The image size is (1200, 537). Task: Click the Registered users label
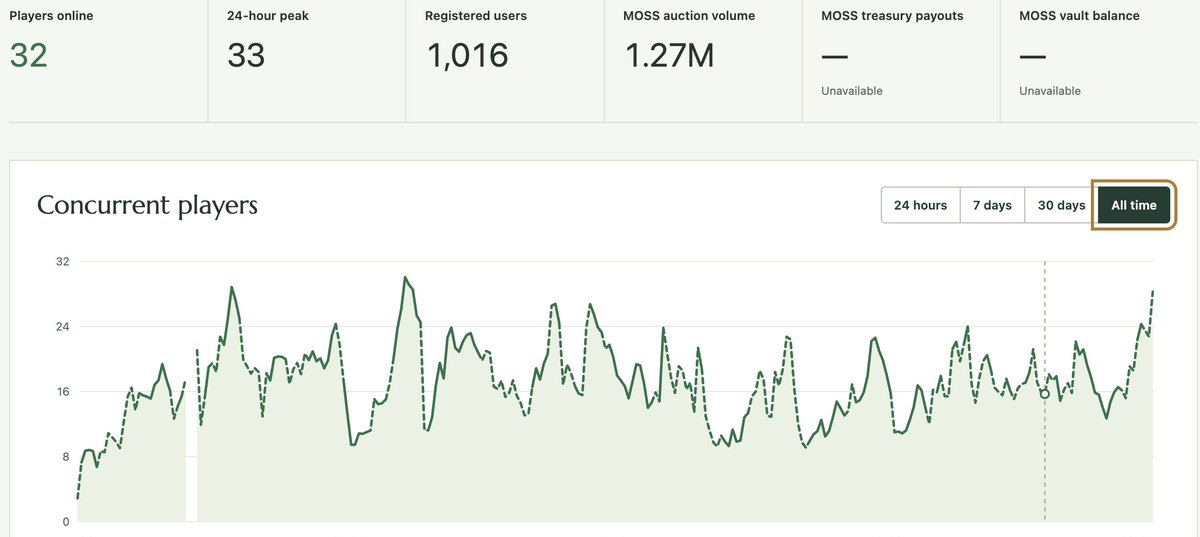pos(475,16)
